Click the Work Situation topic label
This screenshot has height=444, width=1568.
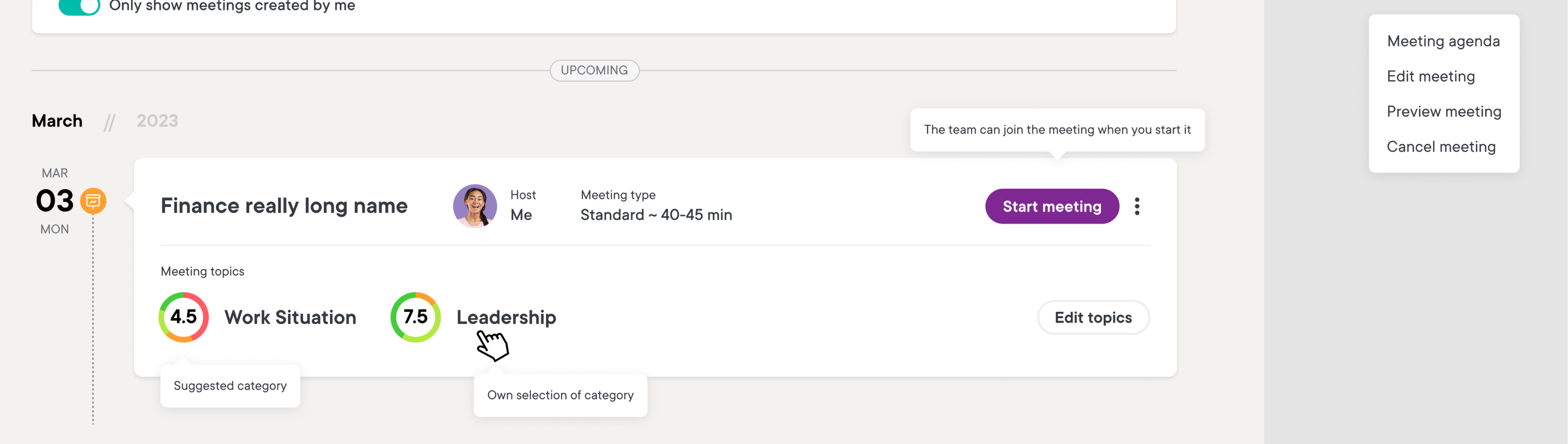tap(290, 317)
